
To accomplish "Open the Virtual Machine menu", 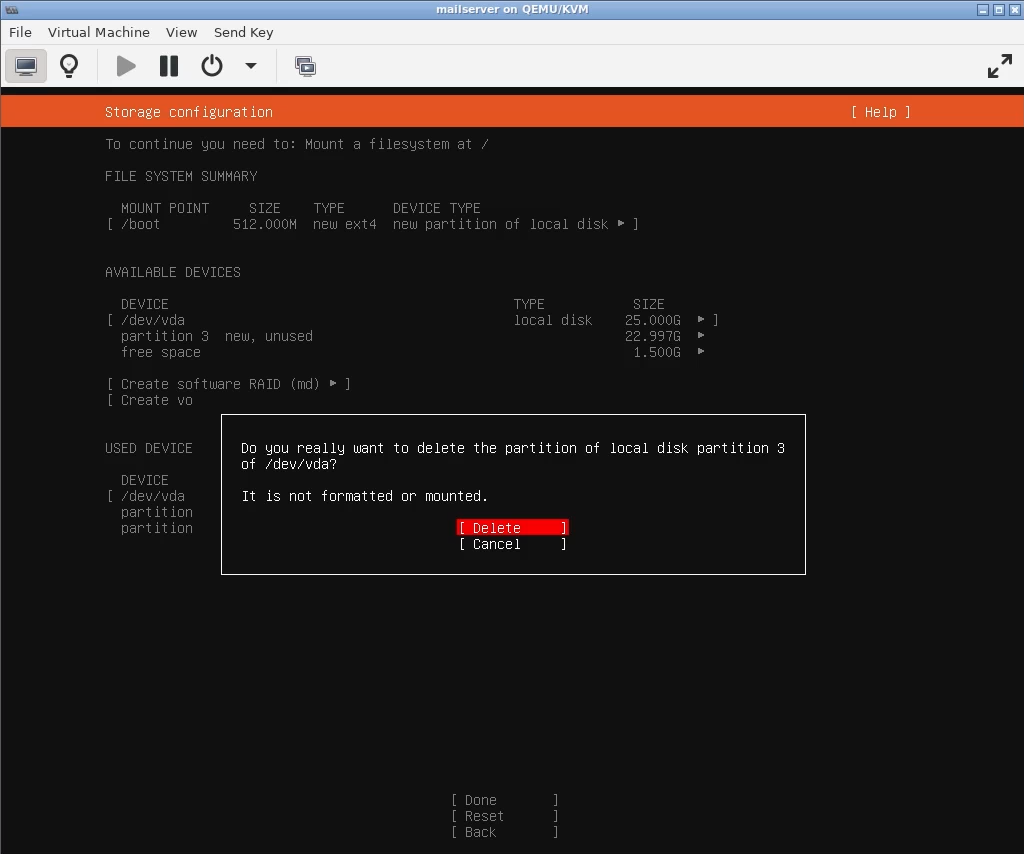I will coord(99,32).
